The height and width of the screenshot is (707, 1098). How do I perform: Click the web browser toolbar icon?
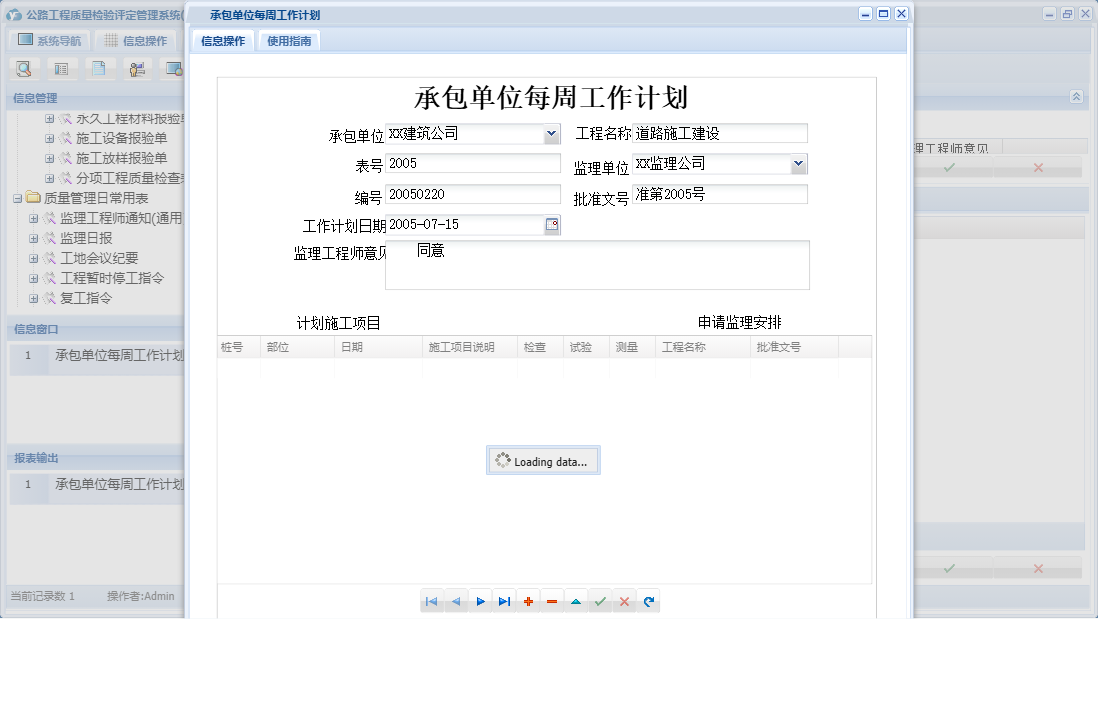(x=174, y=68)
